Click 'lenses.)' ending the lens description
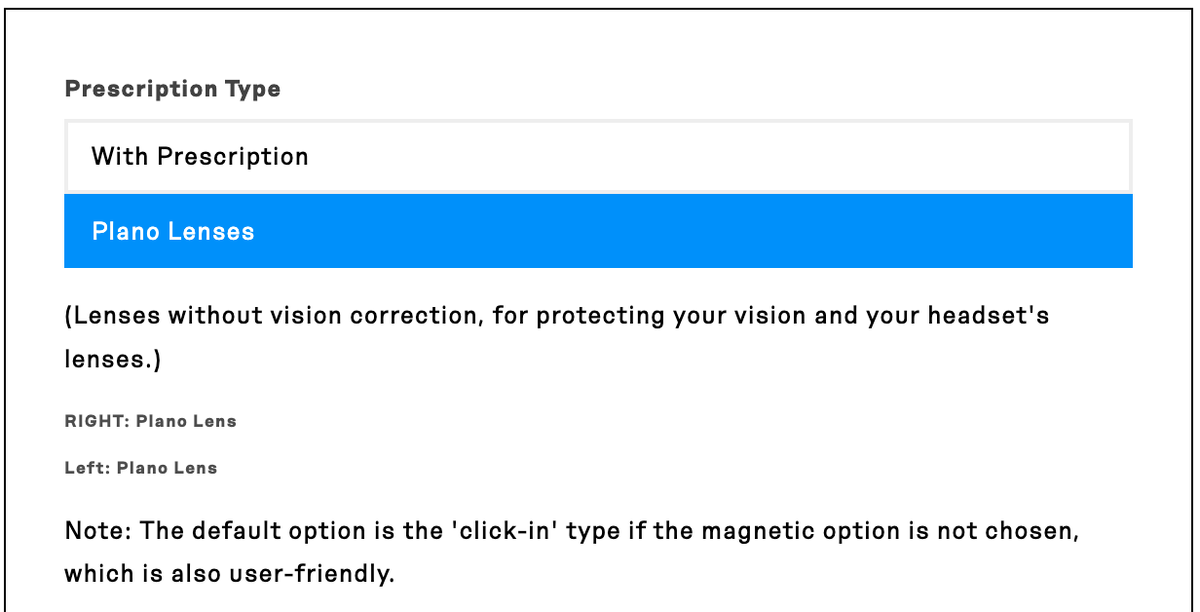This screenshot has height=612, width=1200. tap(113, 360)
